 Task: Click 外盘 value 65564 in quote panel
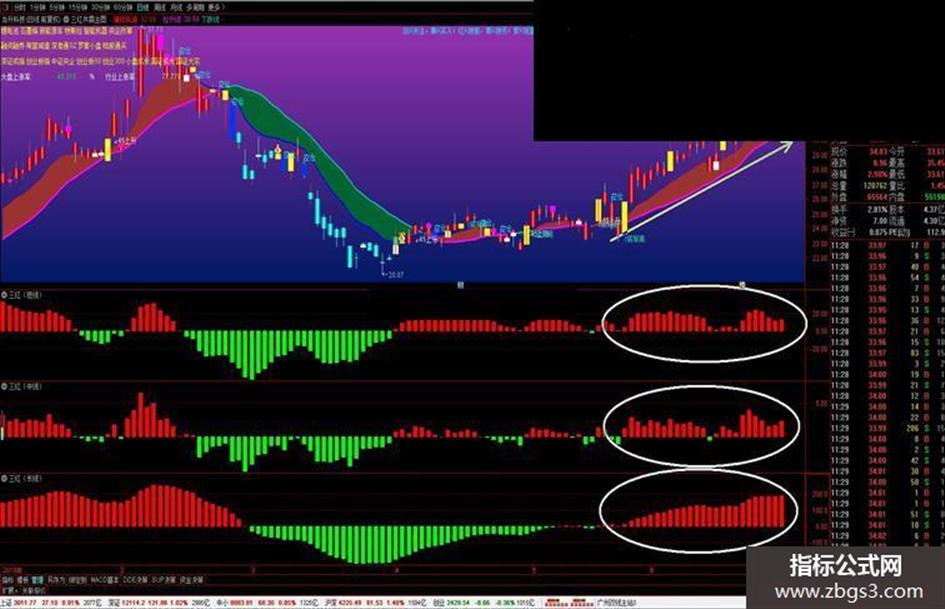pyautogui.click(x=877, y=197)
